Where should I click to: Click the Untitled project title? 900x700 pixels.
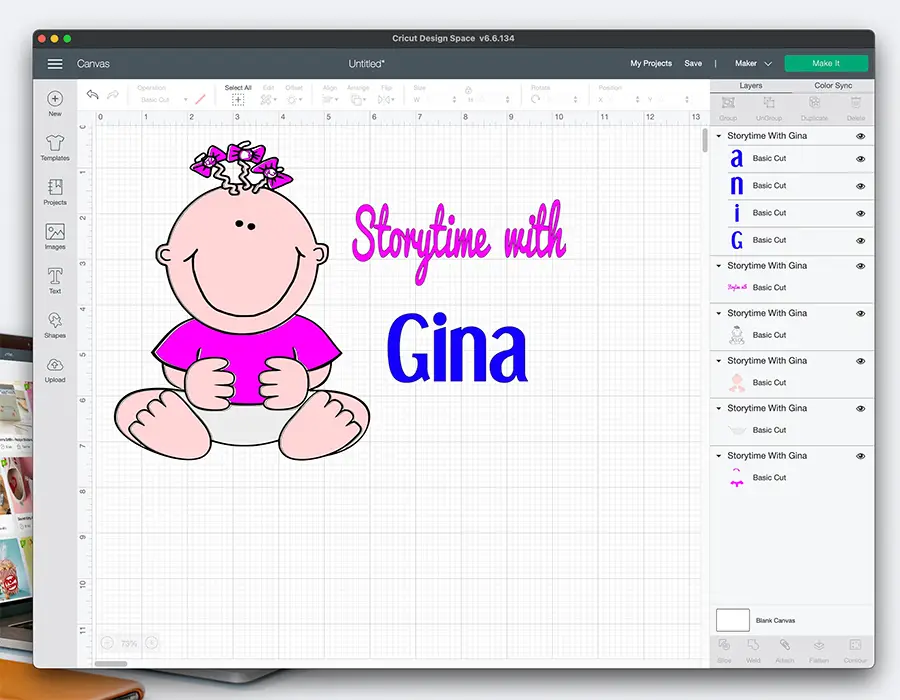tap(366, 64)
